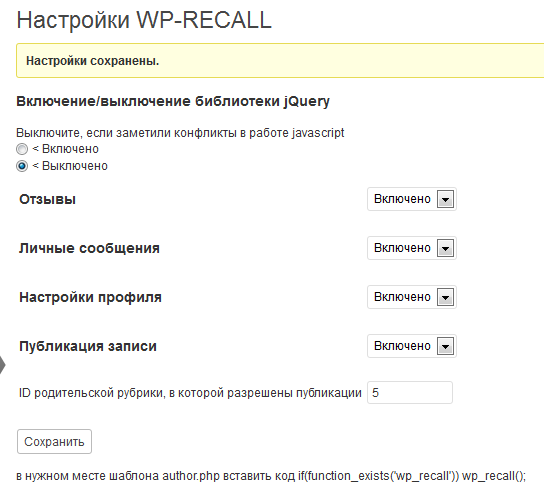The image size is (544, 491).
Task: Open the "Отзывы" dropdown
Action: [412, 199]
